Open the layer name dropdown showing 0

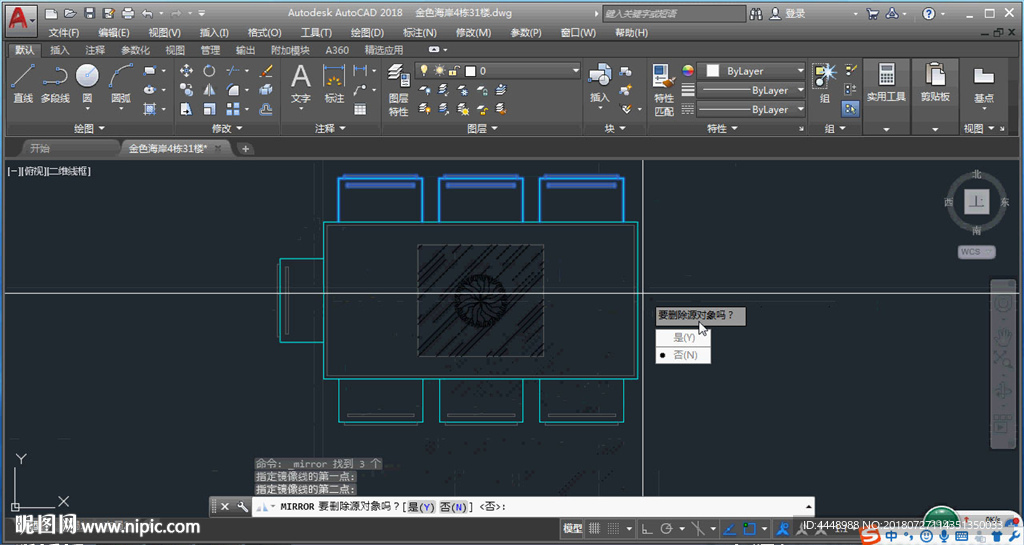pos(498,70)
